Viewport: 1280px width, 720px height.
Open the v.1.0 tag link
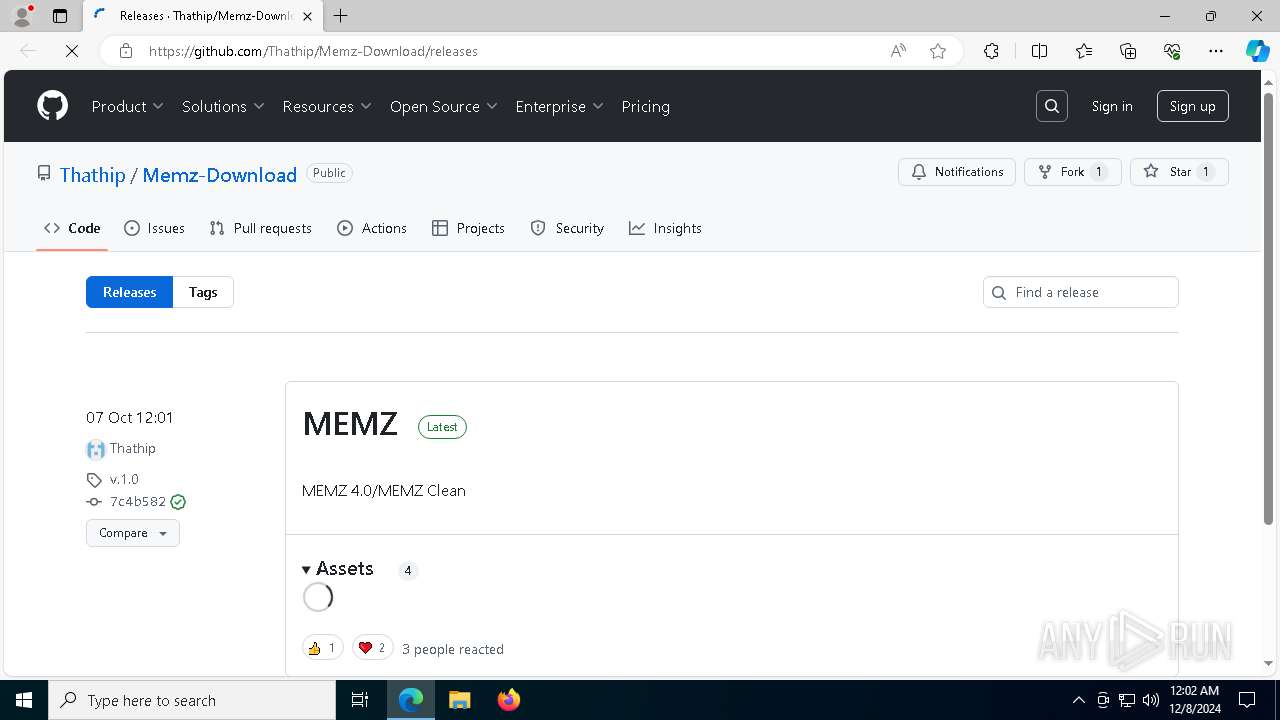[x=124, y=479]
